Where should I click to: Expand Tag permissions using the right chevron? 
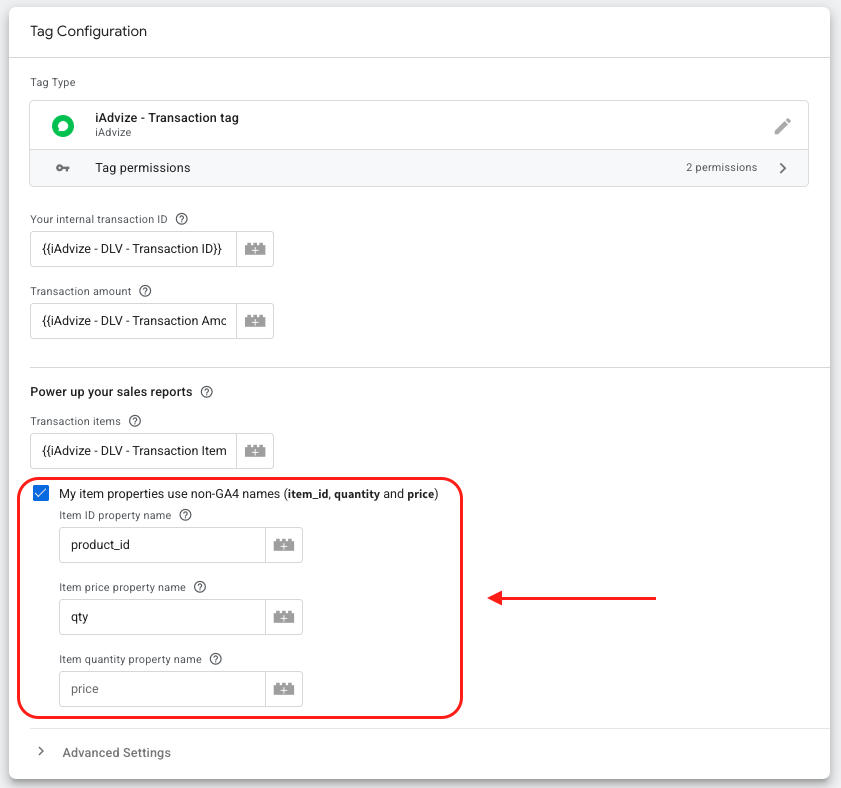click(782, 168)
